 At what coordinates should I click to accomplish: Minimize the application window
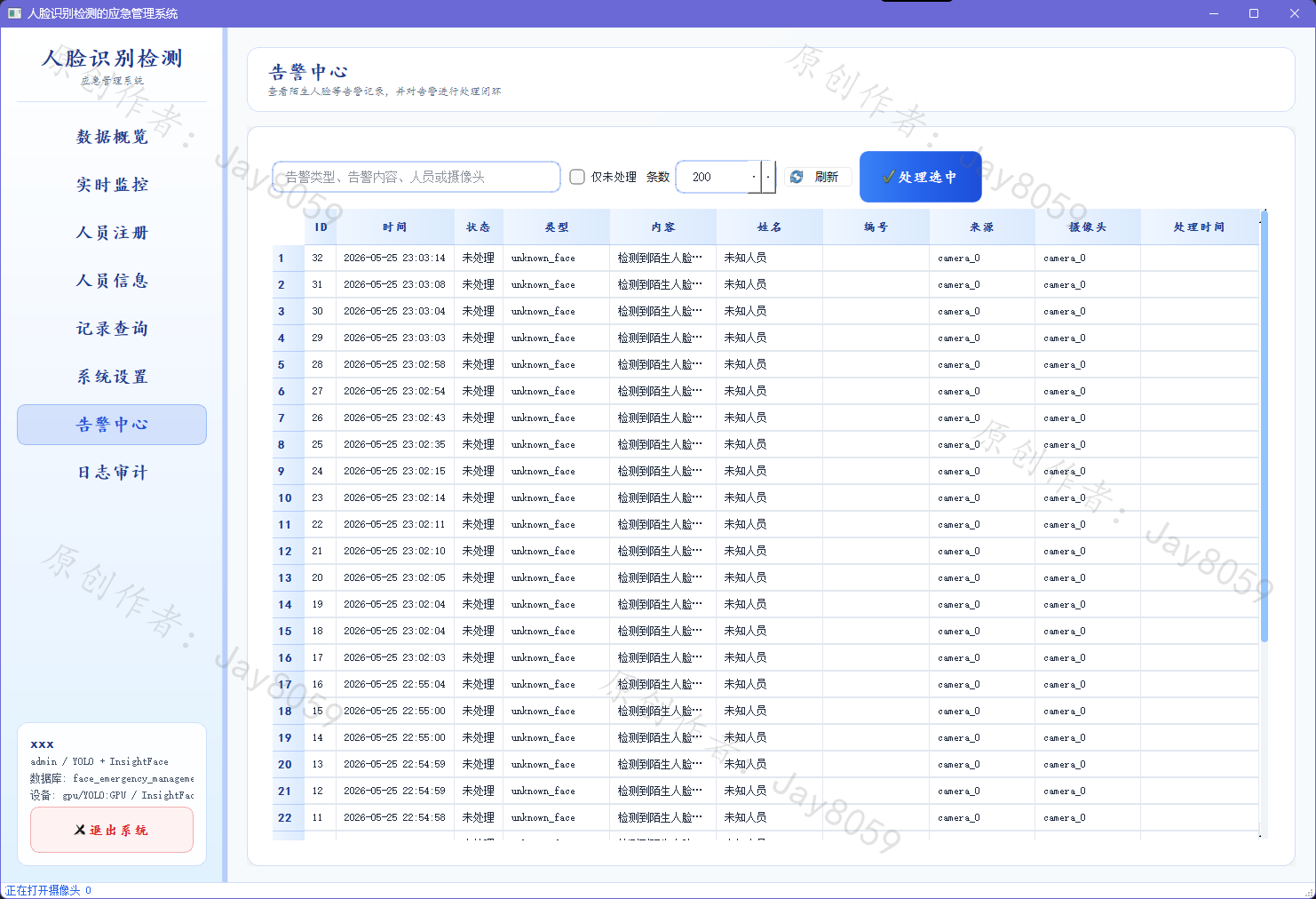tap(1213, 13)
